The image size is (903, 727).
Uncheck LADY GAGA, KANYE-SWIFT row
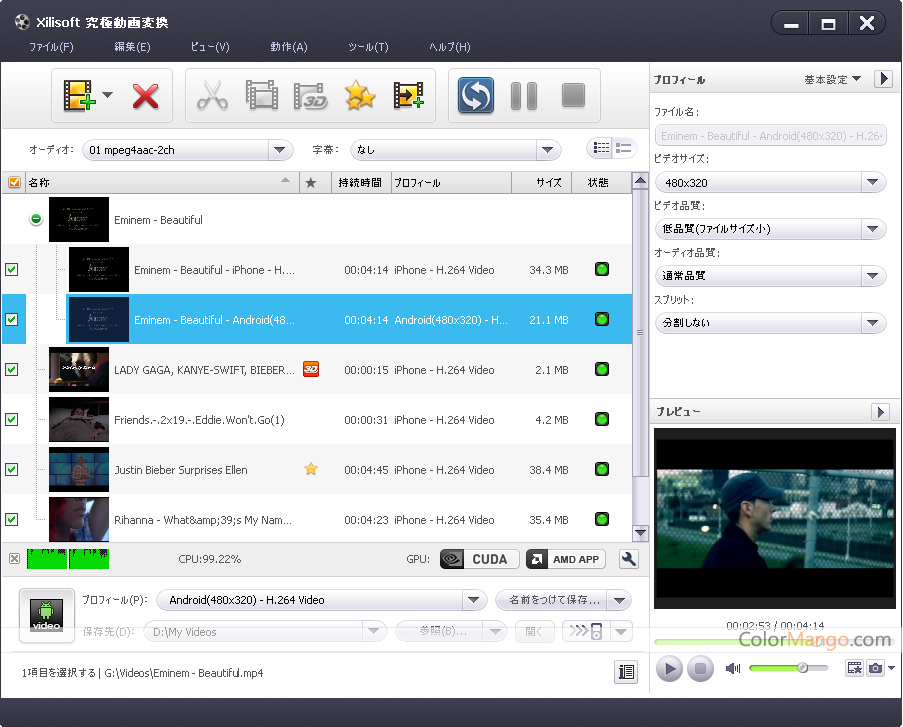(x=12, y=369)
